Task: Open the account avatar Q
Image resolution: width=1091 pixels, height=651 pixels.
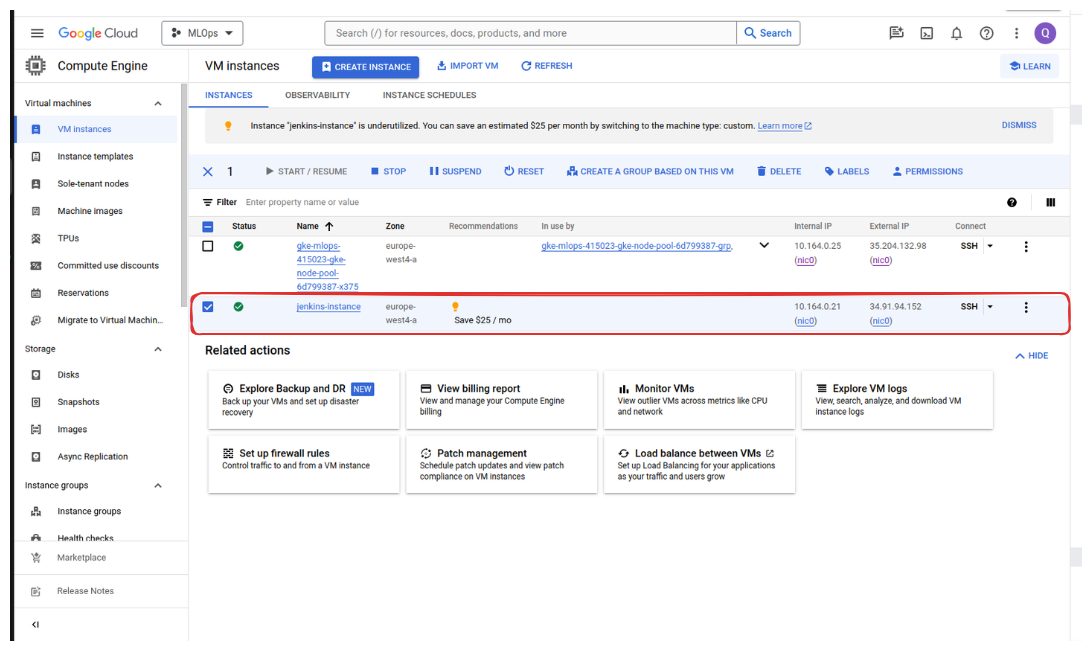Action: pyautogui.click(x=1045, y=33)
